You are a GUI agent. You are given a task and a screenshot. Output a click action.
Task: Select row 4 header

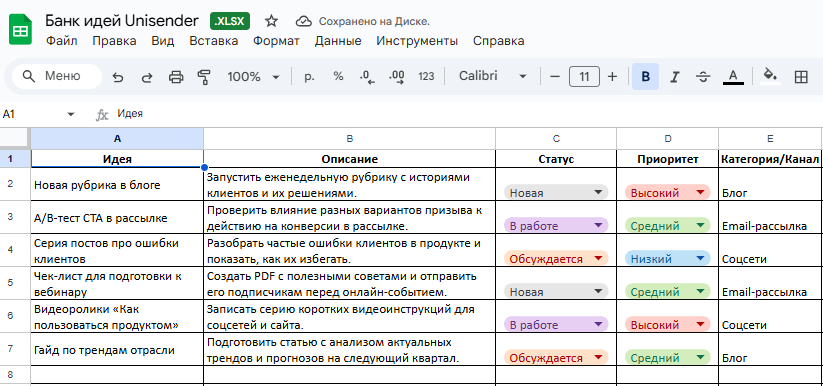pyautogui.click(x=15, y=249)
